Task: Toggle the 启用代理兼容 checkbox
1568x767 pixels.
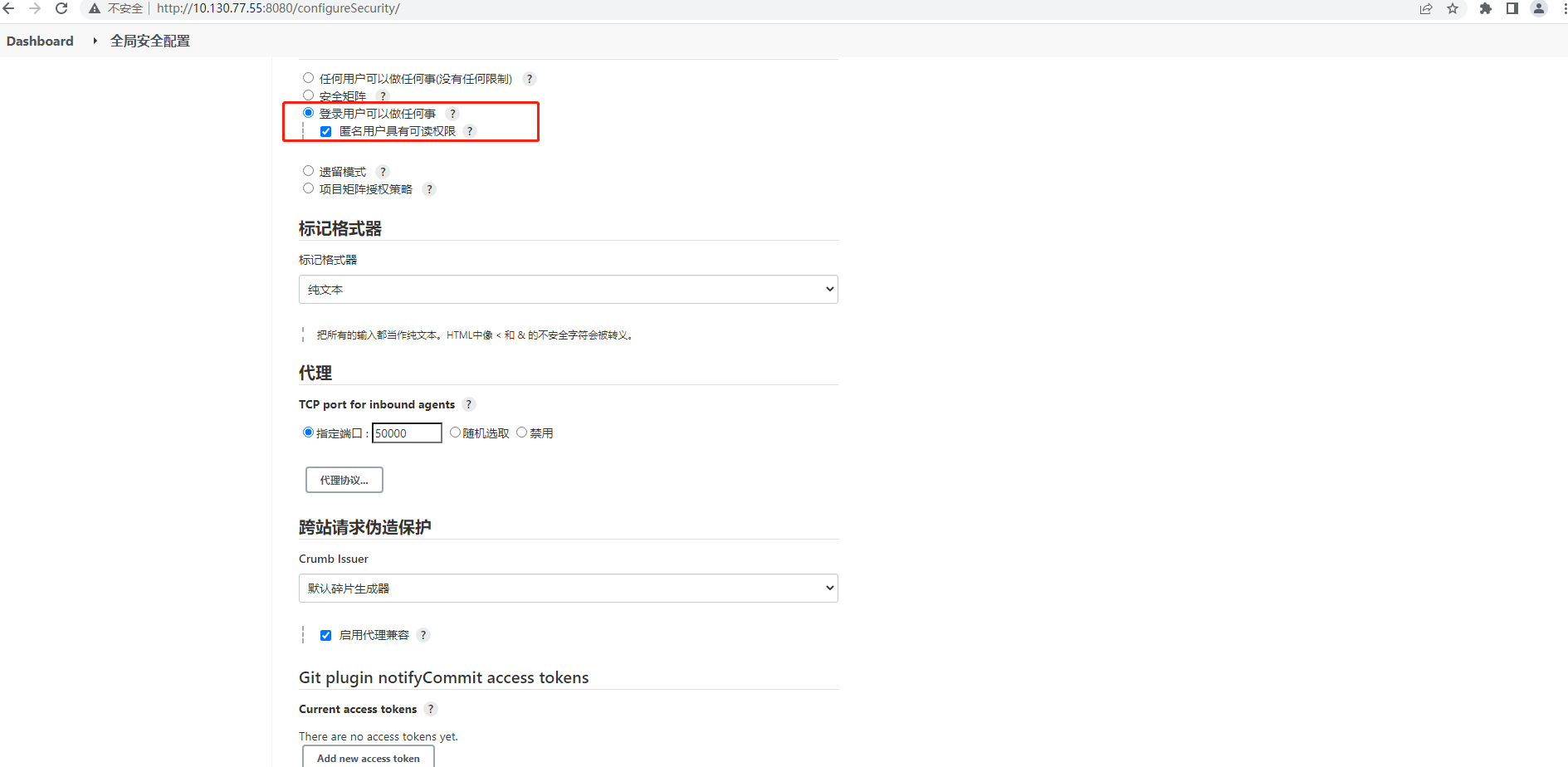Action: 325,635
